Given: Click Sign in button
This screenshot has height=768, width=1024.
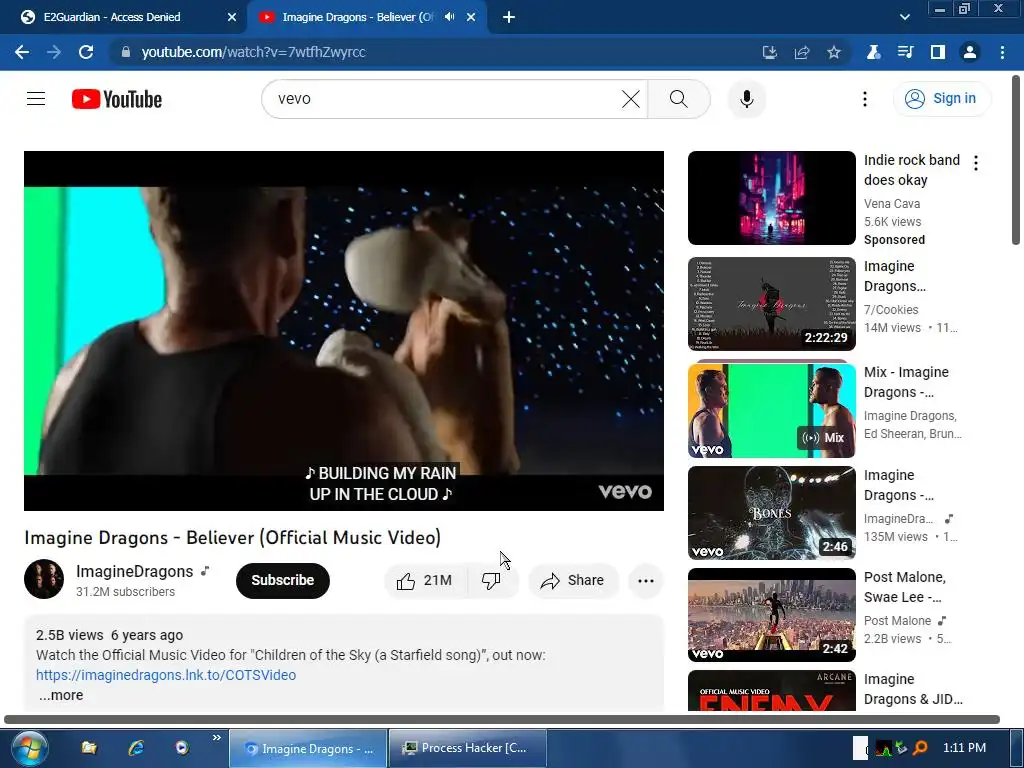Looking at the screenshot, I should click(x=941, y=99).
